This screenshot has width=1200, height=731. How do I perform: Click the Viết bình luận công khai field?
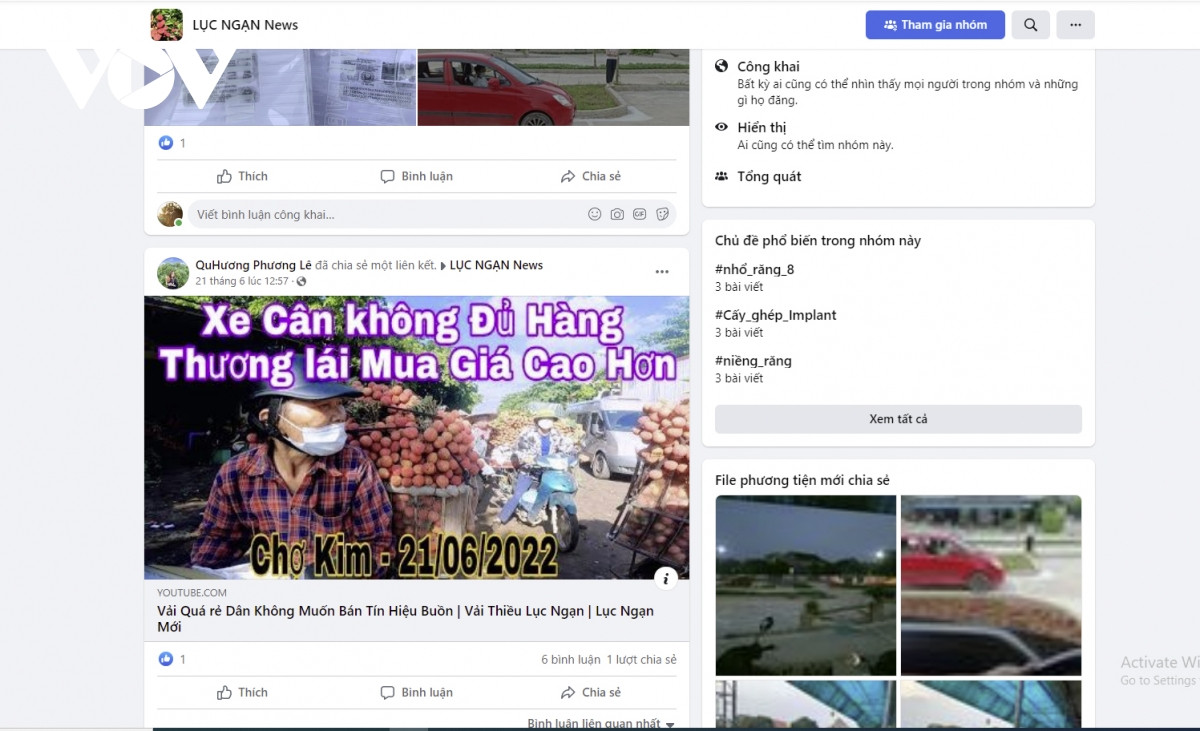385,214
